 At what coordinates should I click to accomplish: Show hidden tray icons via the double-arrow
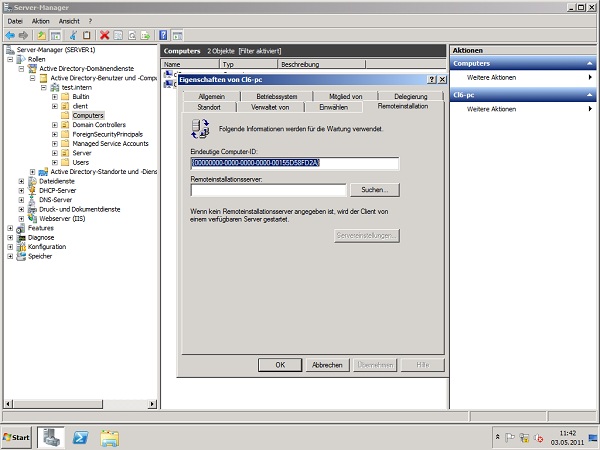click(497, 437)
